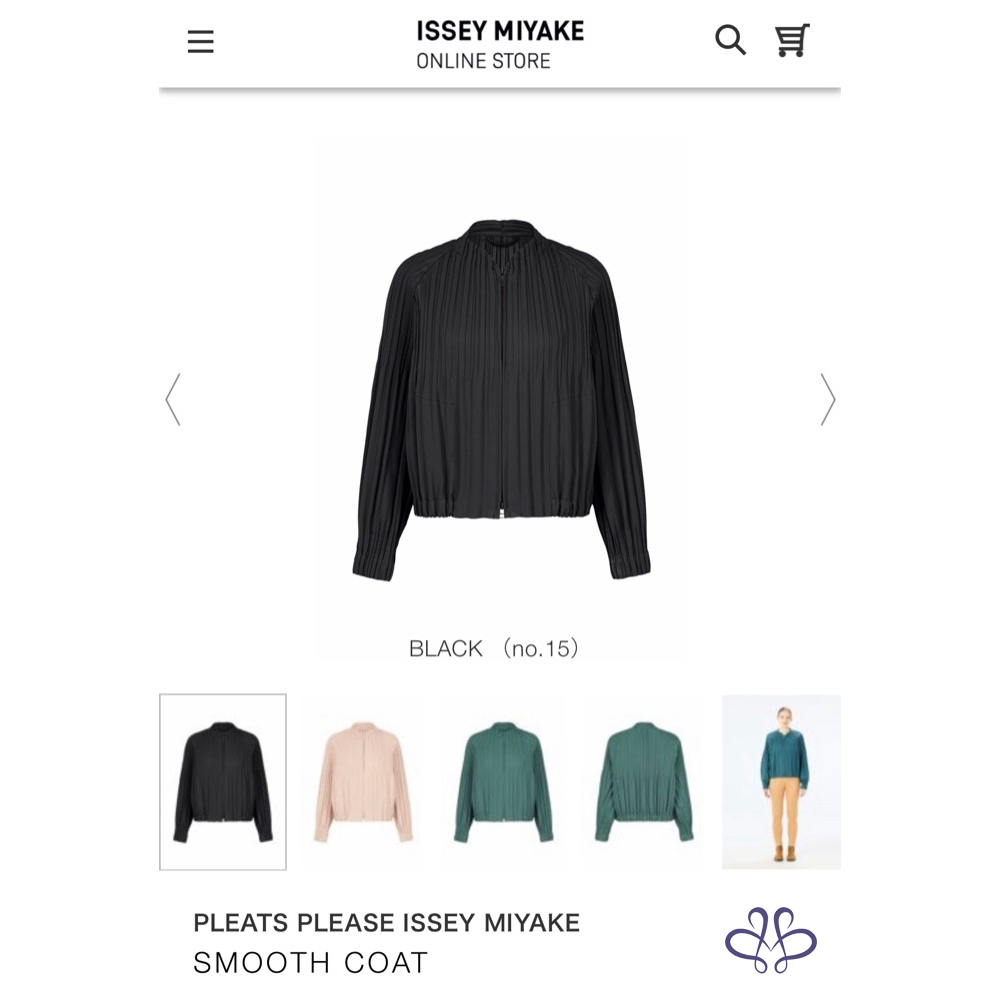Open the shopping cart
1000x1000 pixels.
[792, 40]
